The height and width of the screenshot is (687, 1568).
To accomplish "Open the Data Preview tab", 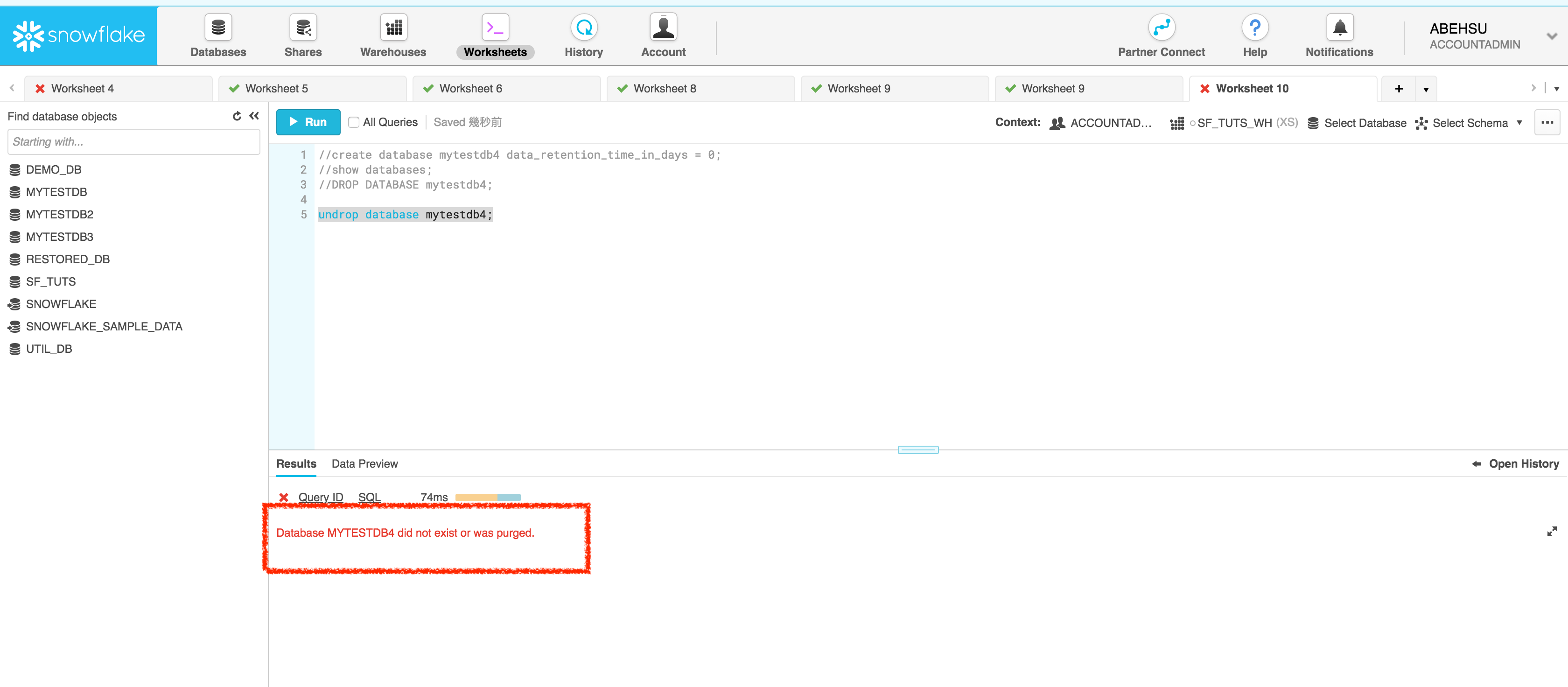I will point(364,464).
